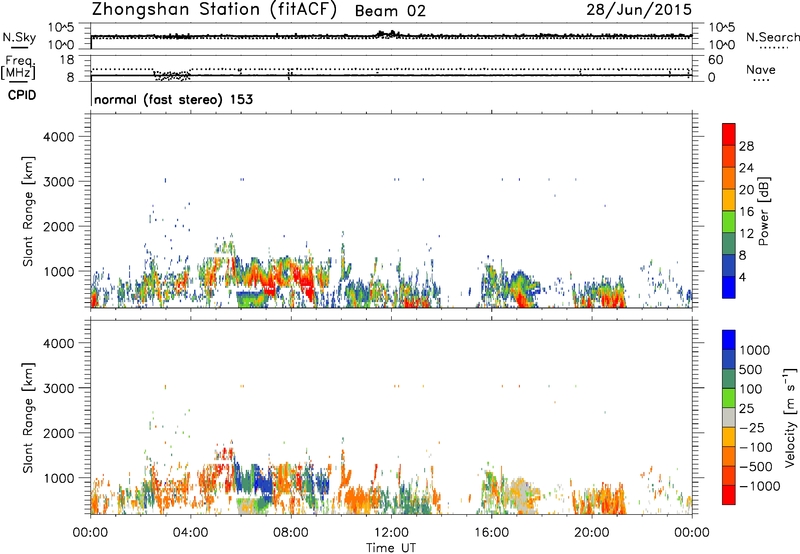Click the '08:00' time axis label
This screenshot has width=800, height=554.
point(290,533)
